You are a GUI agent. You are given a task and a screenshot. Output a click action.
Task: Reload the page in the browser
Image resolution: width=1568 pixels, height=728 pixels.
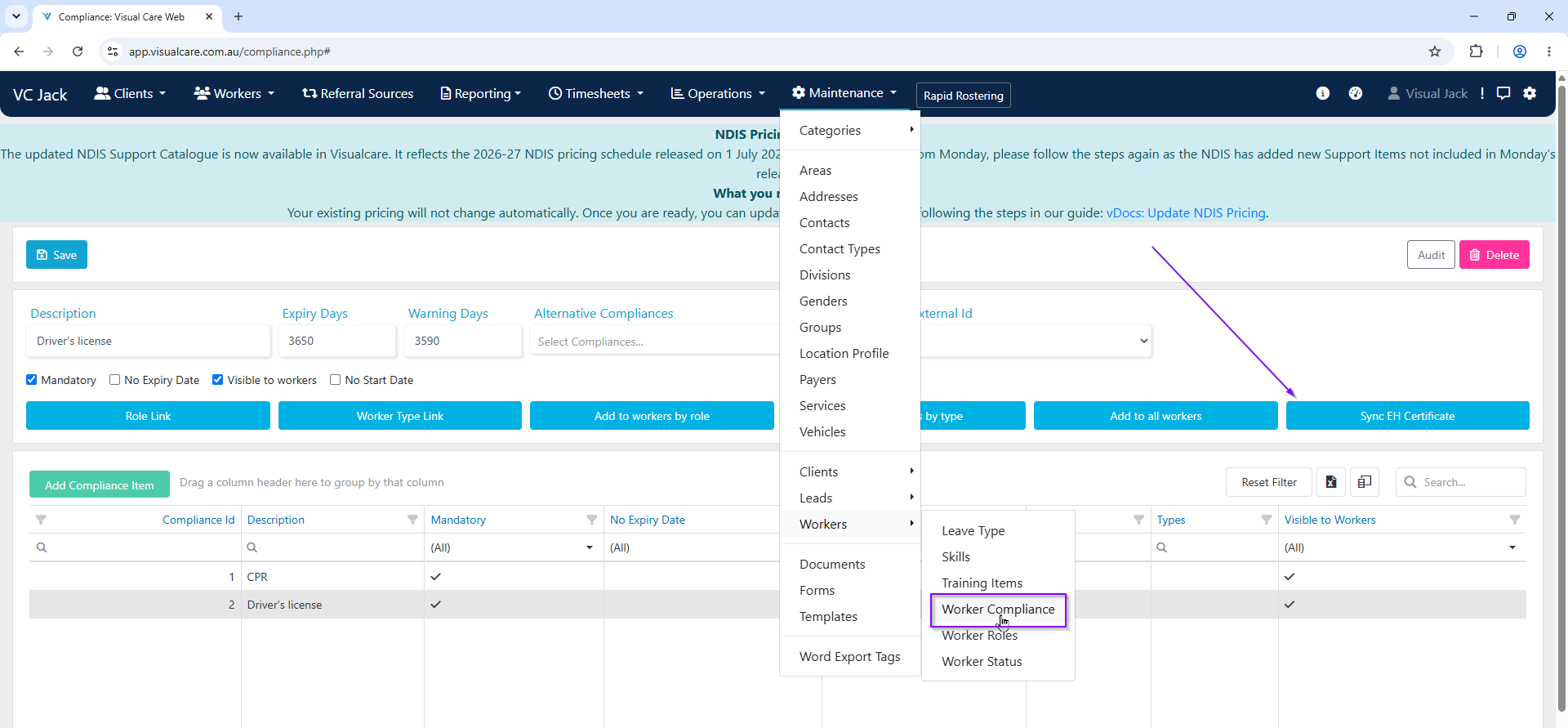(78, 51)
